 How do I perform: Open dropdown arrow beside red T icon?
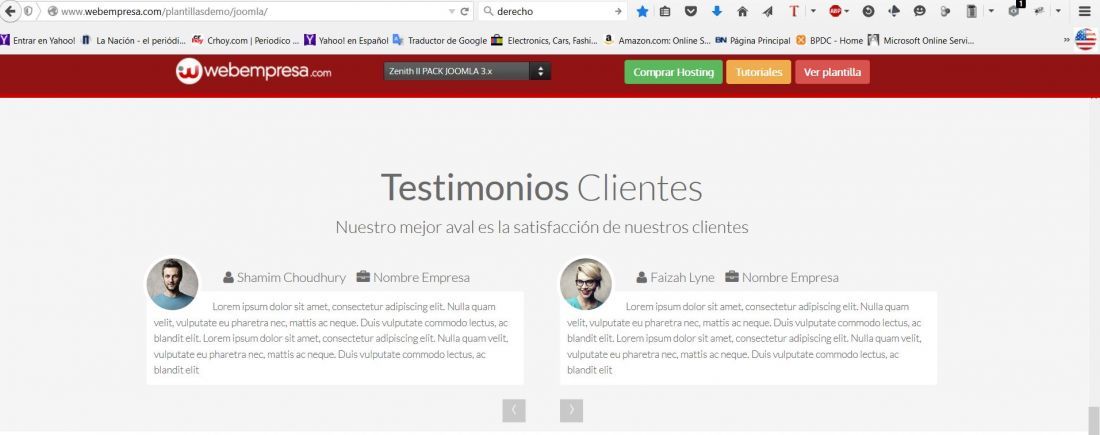tap(813, 11)
